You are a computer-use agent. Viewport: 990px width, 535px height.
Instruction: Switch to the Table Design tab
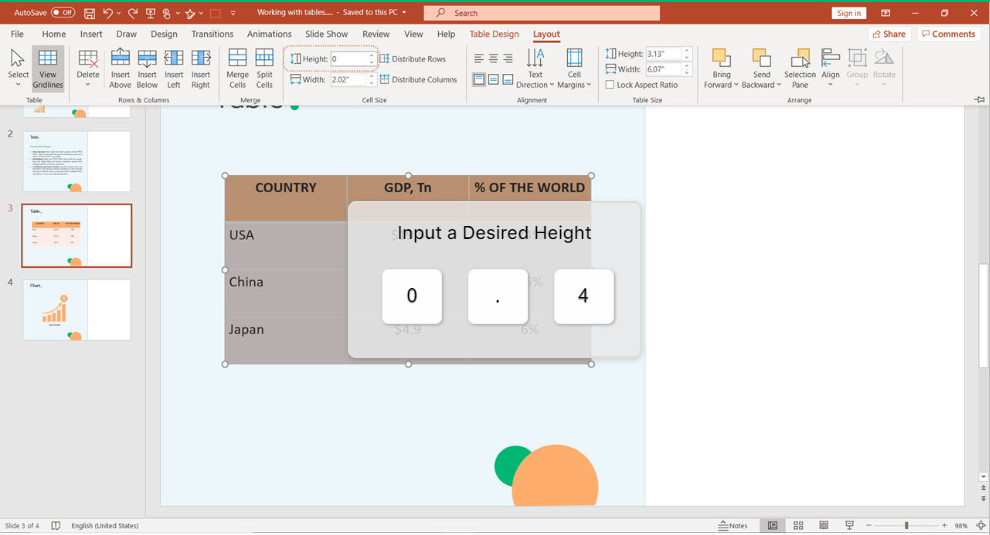(494, 34)
